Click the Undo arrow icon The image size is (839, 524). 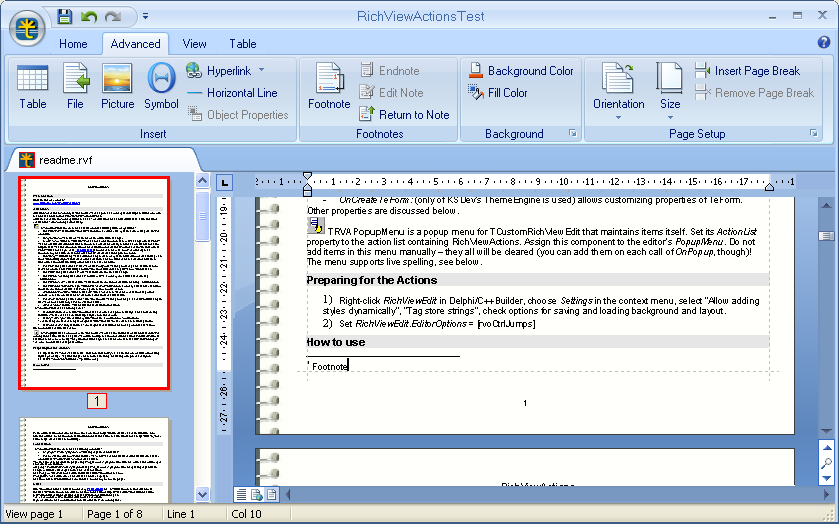88,17
